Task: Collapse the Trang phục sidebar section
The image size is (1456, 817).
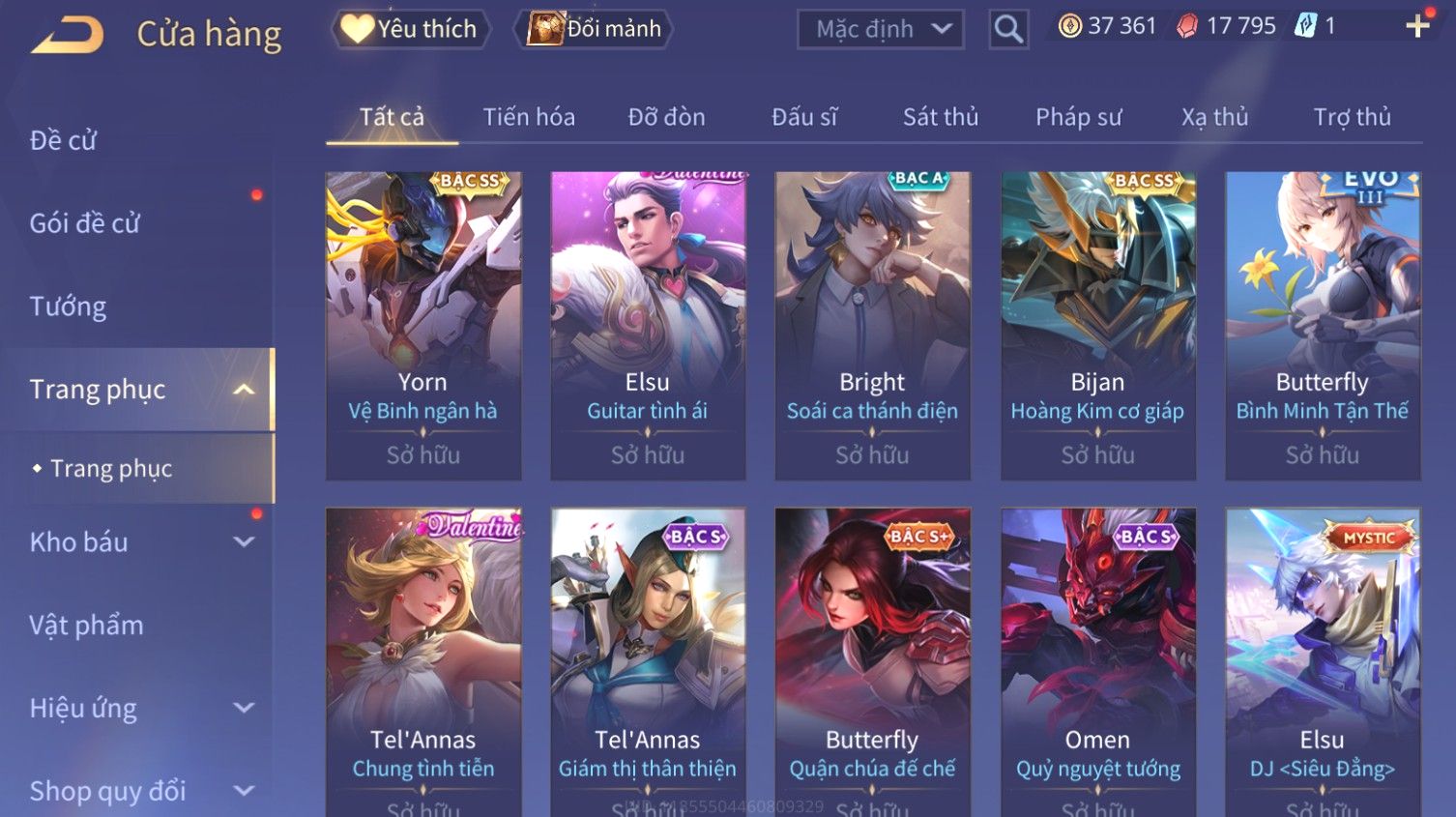Action: (244, 390)
